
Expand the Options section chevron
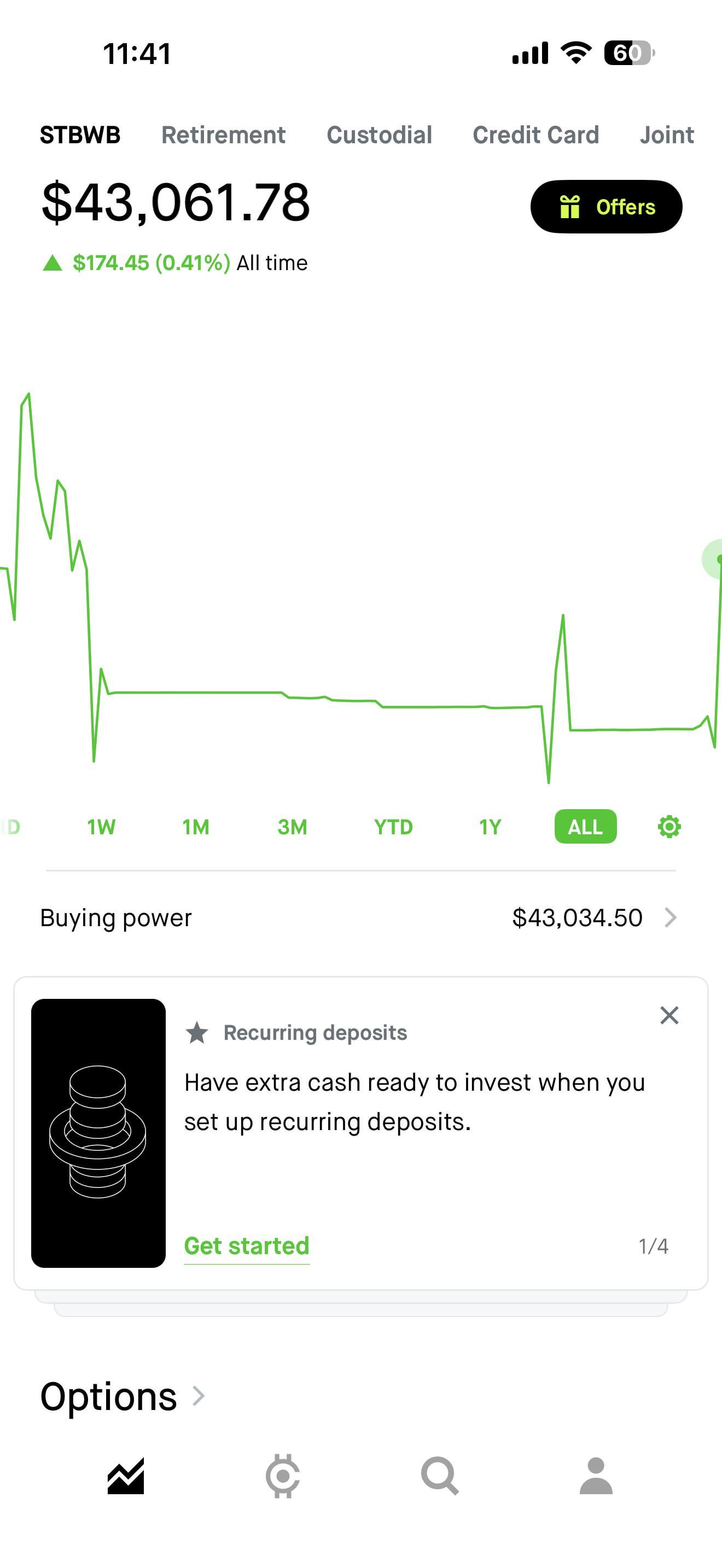[199, 1396]
